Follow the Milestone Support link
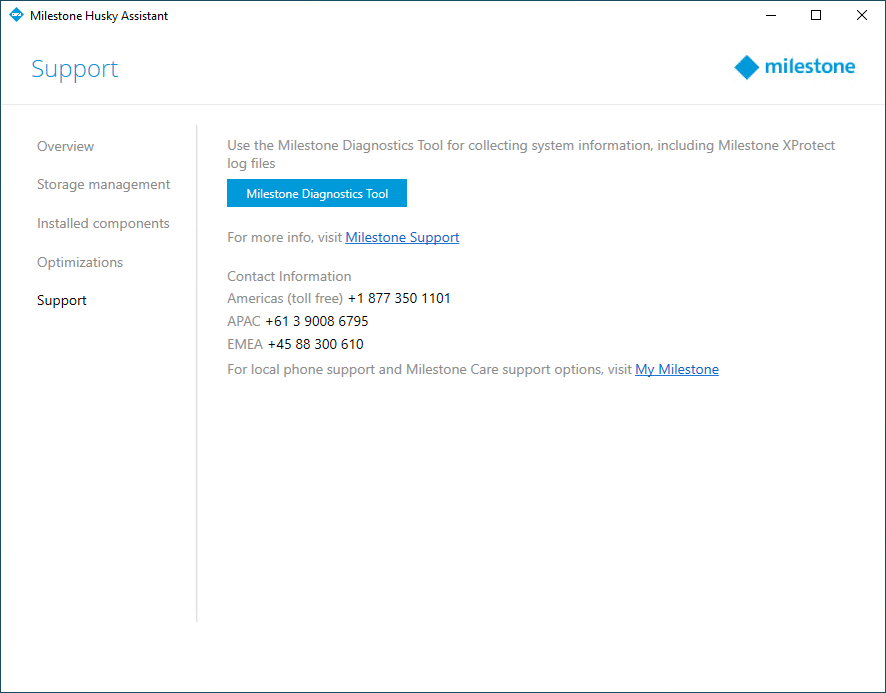The height and width of the screenshot is (693, 886). (402, 237)
